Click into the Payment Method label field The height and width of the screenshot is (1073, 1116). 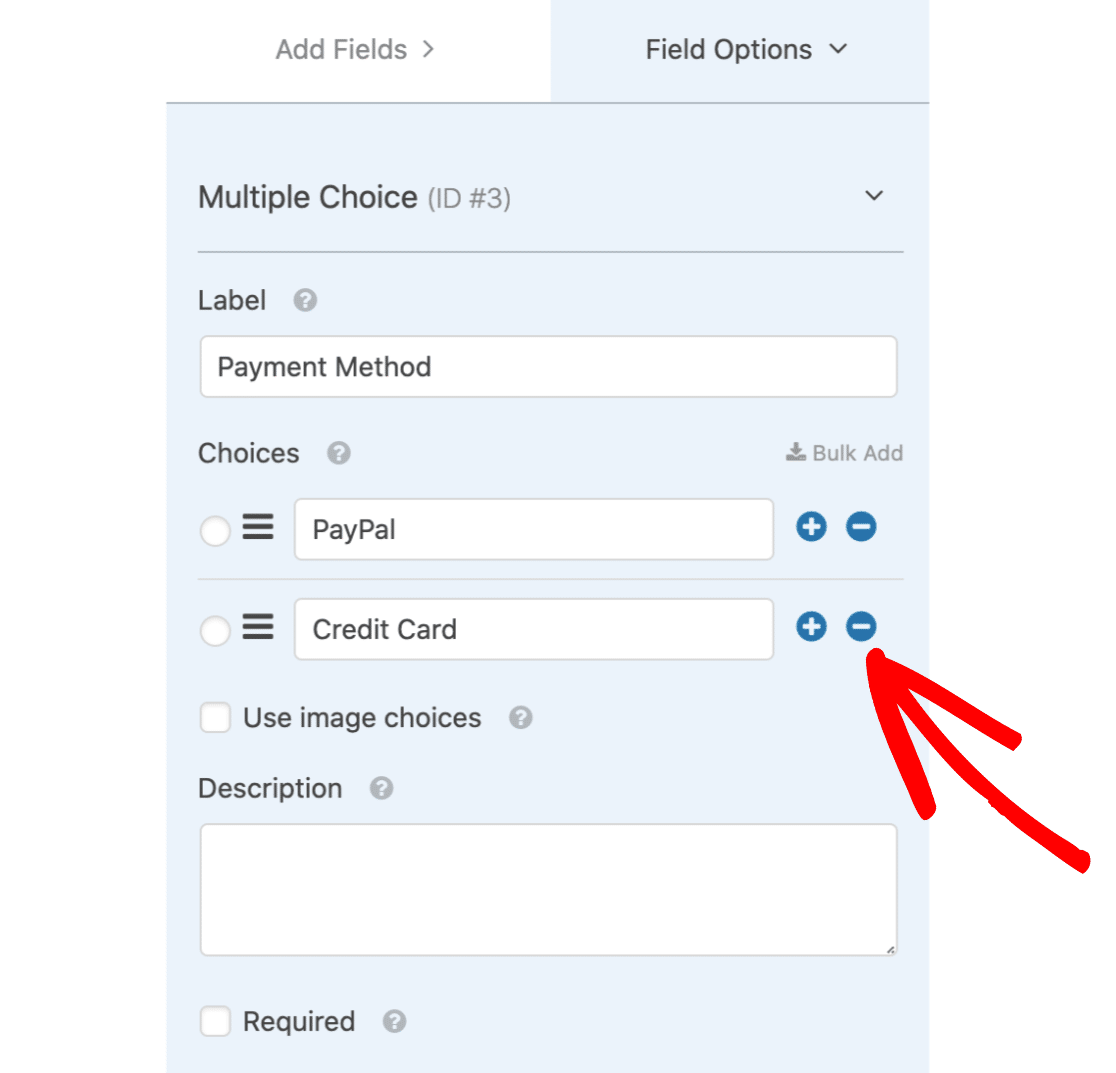pos(548,367)
